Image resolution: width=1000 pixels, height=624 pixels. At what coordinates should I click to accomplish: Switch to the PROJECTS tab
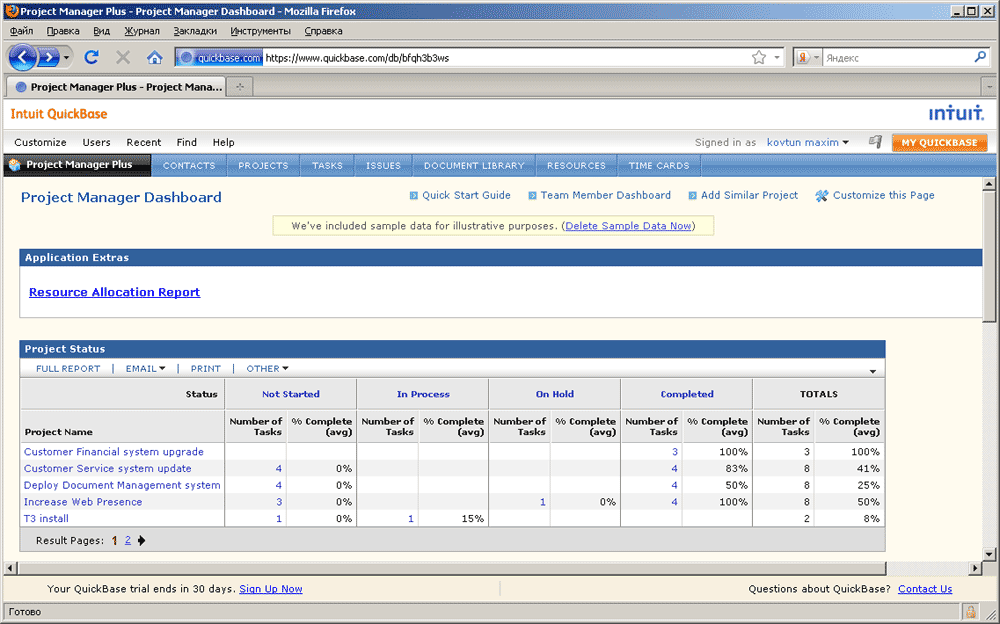click(x=263, y=165)
